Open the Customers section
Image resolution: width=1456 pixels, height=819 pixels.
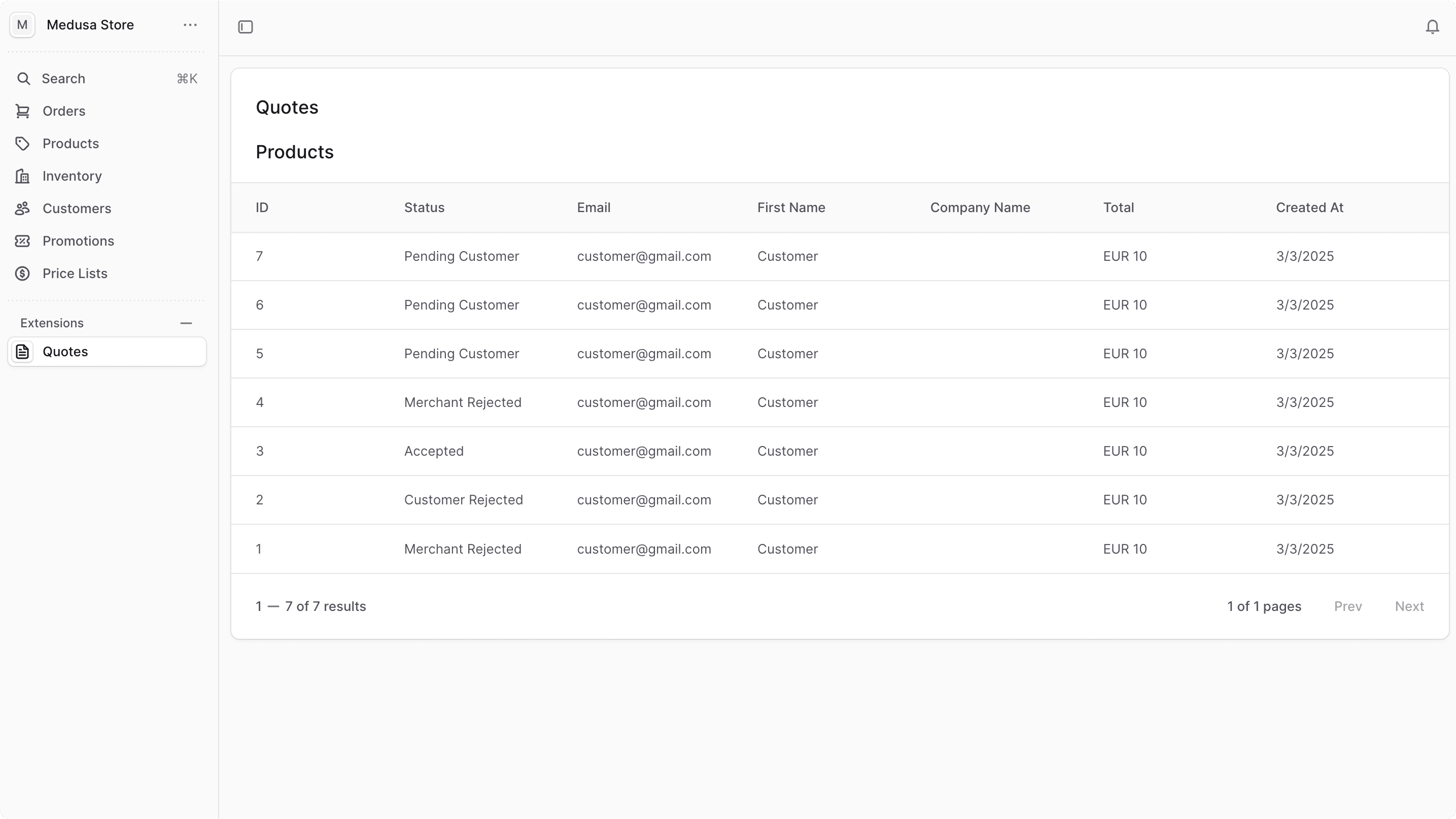pyautogui.click(x=77, y=208)
